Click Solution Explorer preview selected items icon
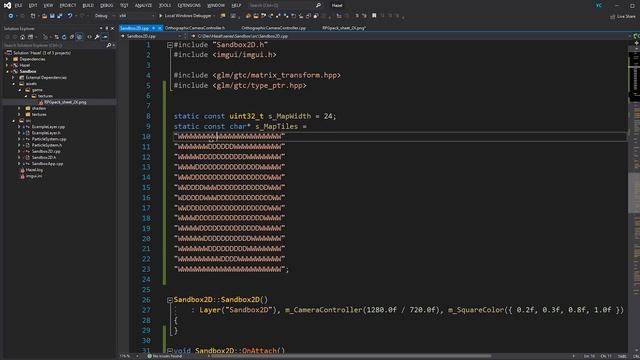The width and height of the screenshot is (640, 360). click(x=105, y=37)
